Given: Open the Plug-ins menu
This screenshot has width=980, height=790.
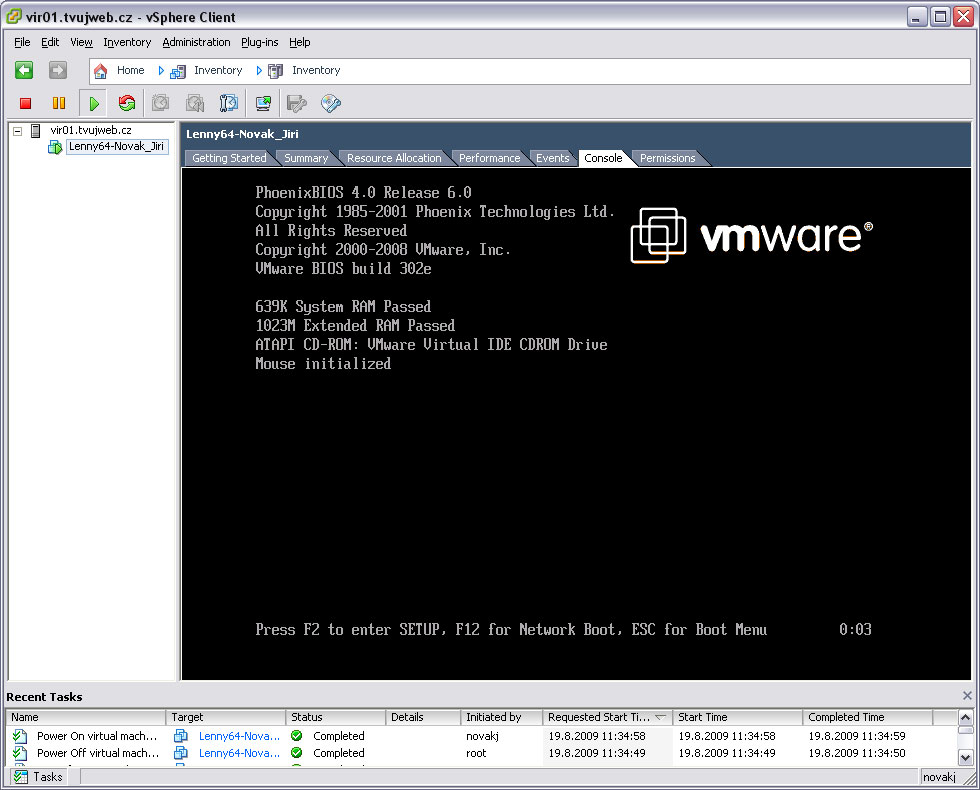Looking at the screenshot, I should [259, 42].
